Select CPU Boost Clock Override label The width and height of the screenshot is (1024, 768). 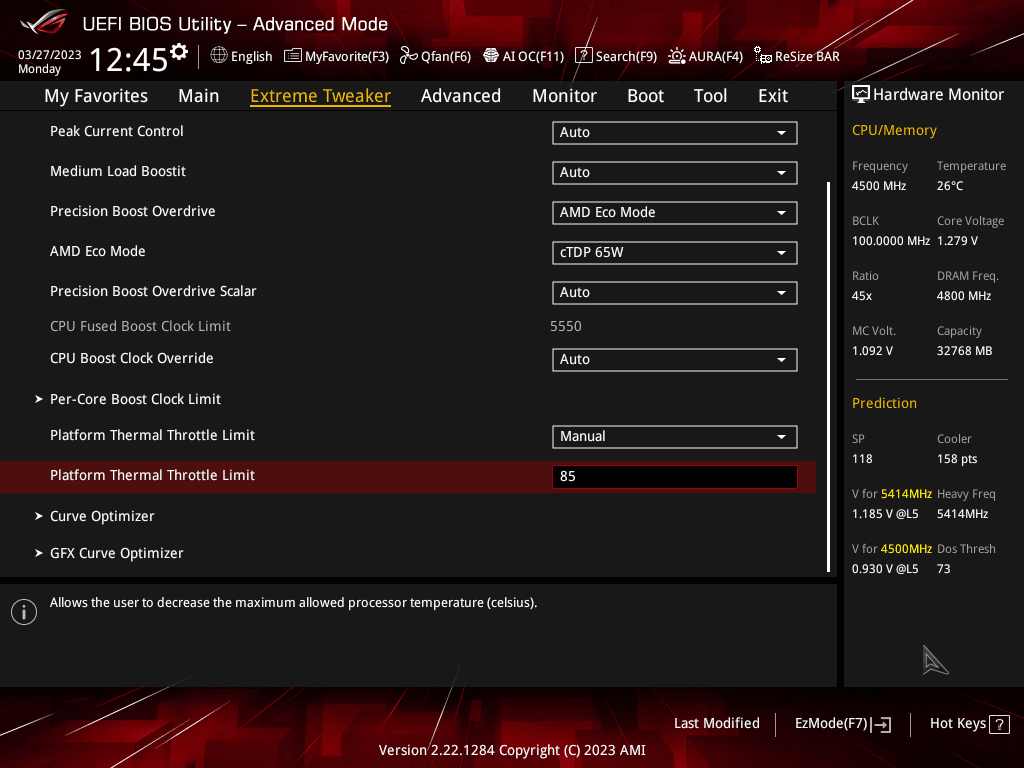point(132,359)
